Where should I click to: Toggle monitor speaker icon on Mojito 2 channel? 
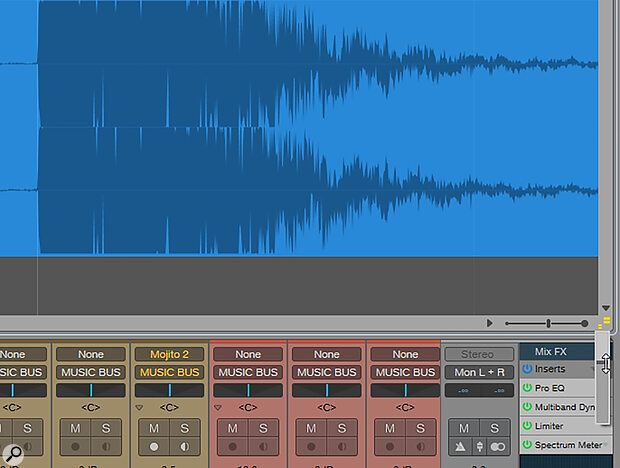click(185, 447)
